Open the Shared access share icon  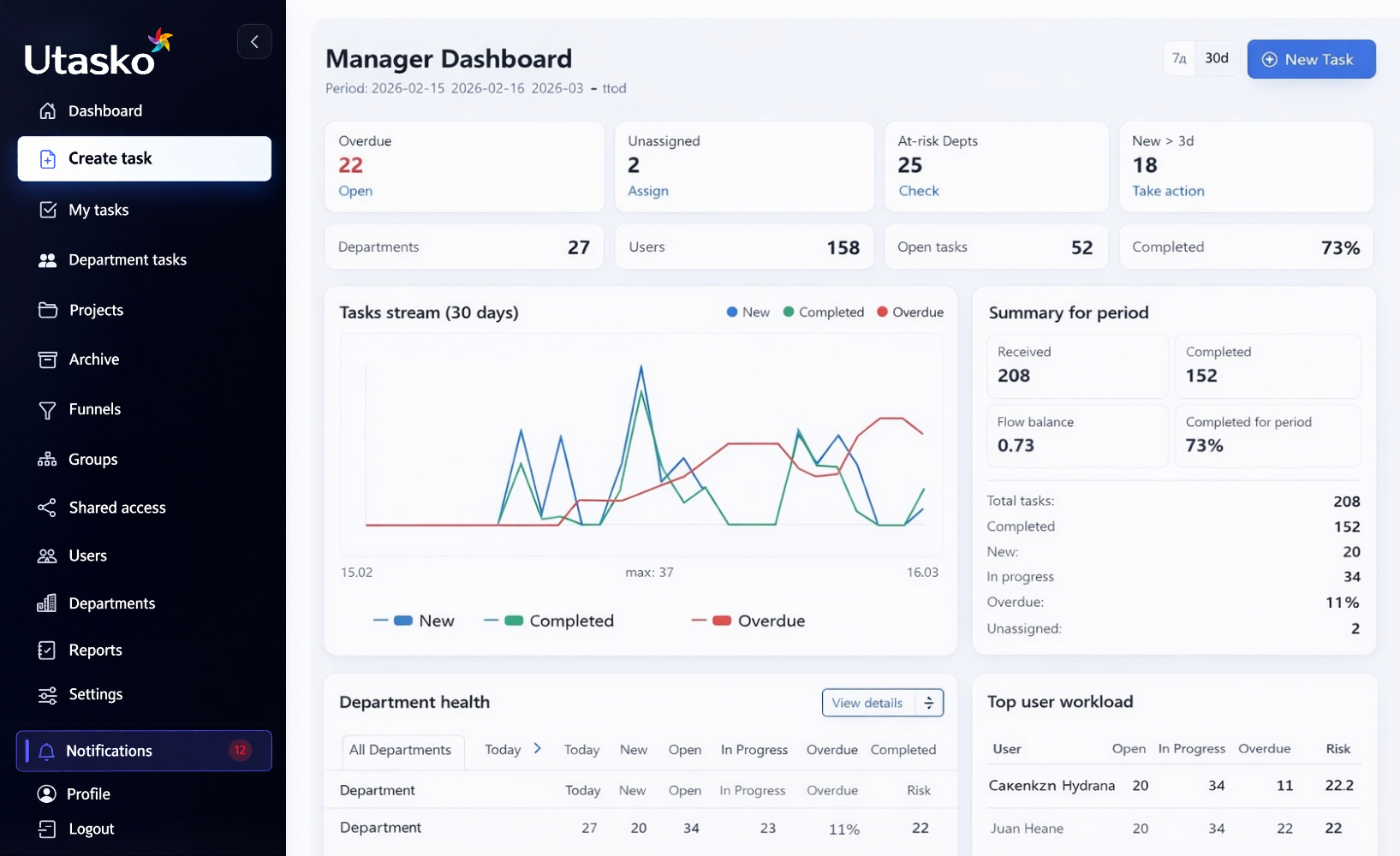pos(47,508)
